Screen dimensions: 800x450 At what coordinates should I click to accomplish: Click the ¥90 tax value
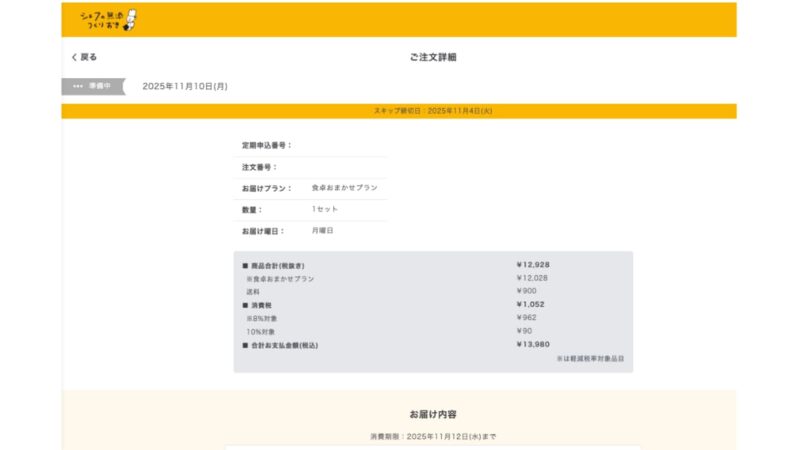[x=524, y=331]
